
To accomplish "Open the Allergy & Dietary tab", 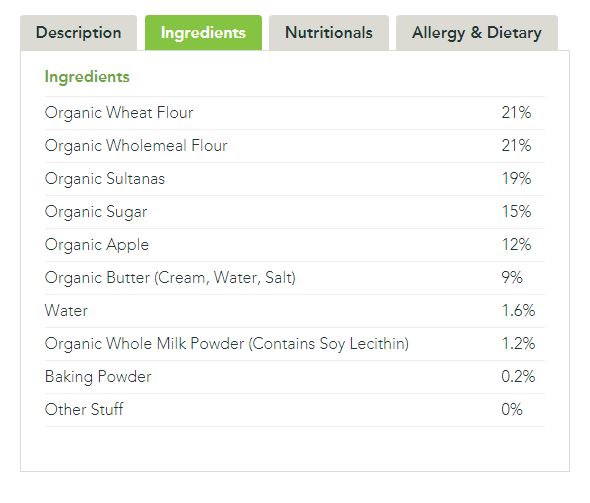I will tap(477, 33).
